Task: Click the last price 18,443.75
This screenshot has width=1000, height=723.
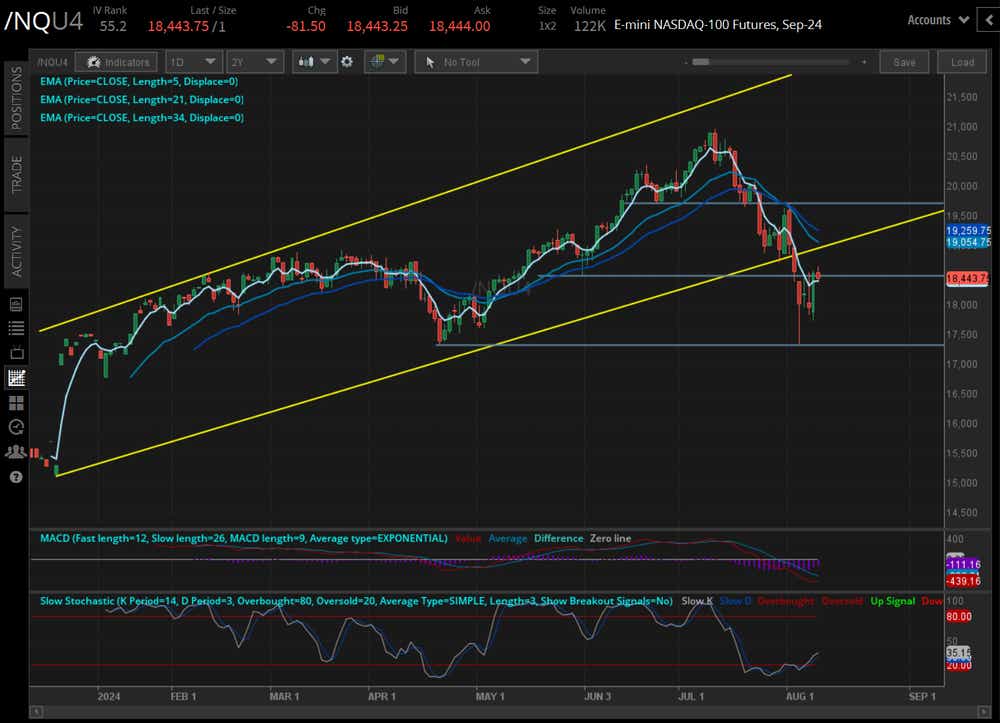Action: (x=178, y=26)
